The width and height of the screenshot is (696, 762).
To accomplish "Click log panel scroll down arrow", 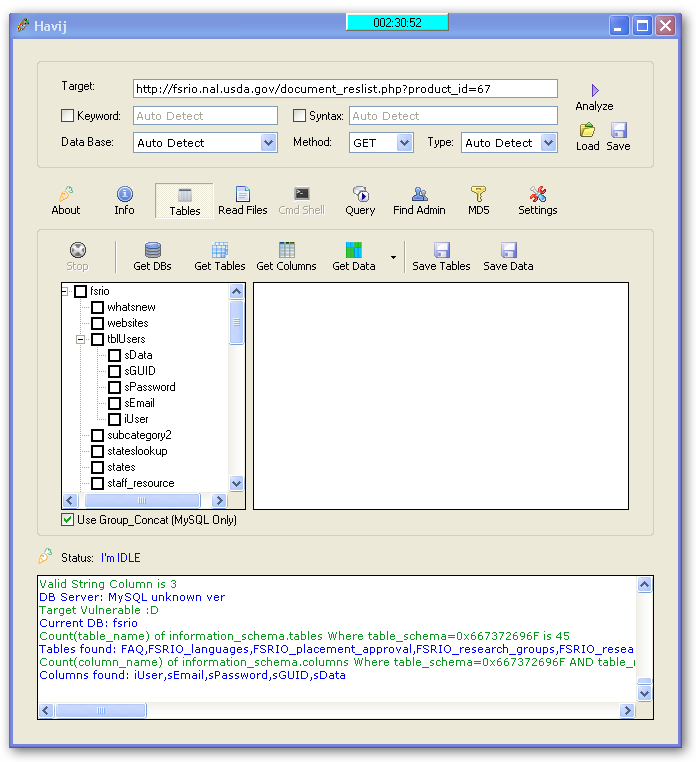I will click(644, 693).
